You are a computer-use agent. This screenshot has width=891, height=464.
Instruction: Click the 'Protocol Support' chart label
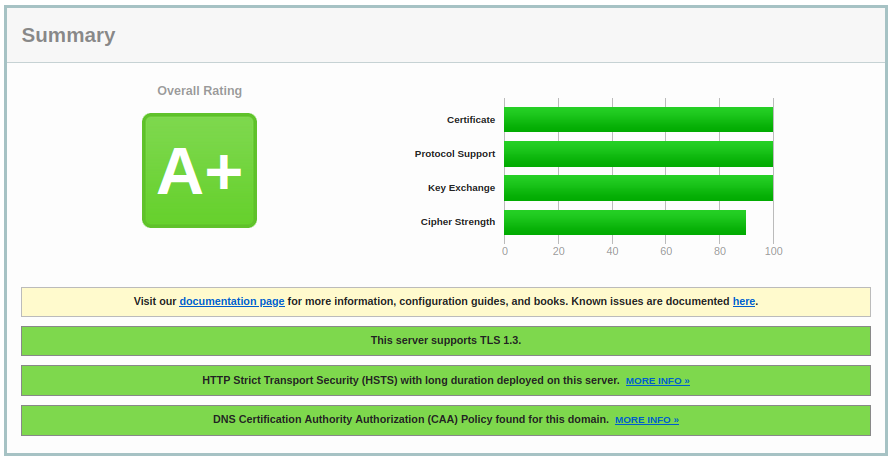tap(455, 154)
